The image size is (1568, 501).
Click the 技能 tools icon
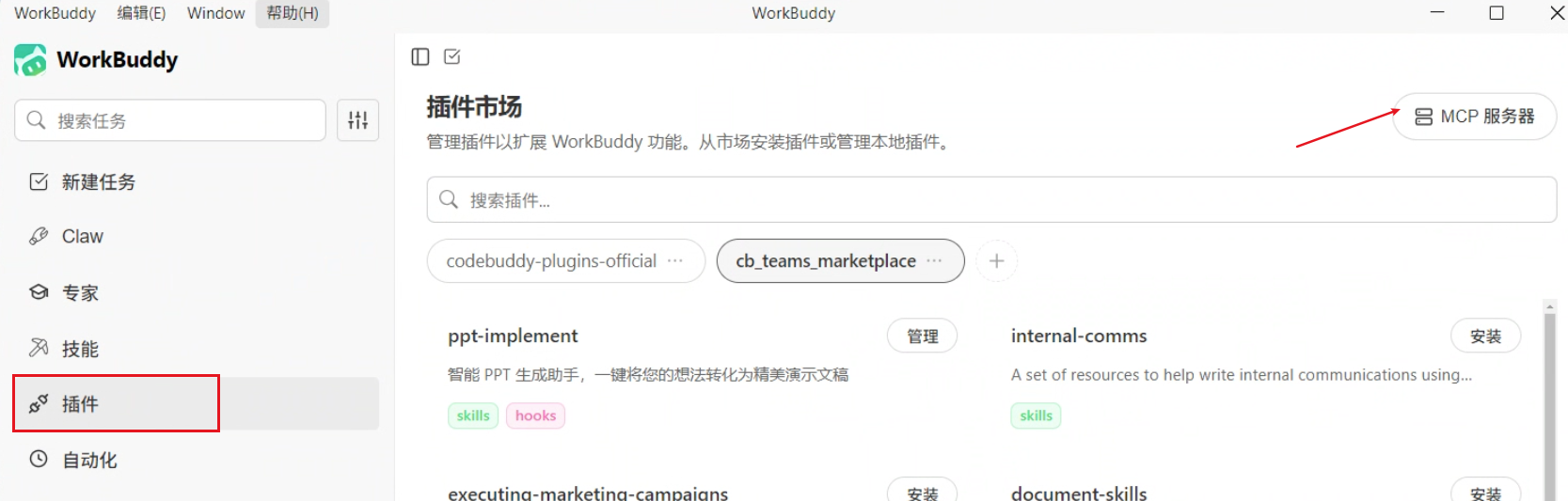(x=39, y=348)
